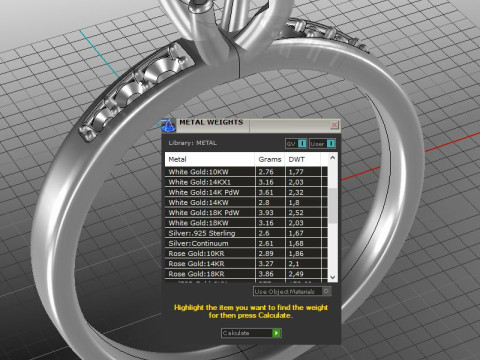Click the scroll-down arrow of the metal list
Screen dimensions: 480x360
(x=332, y=277)
